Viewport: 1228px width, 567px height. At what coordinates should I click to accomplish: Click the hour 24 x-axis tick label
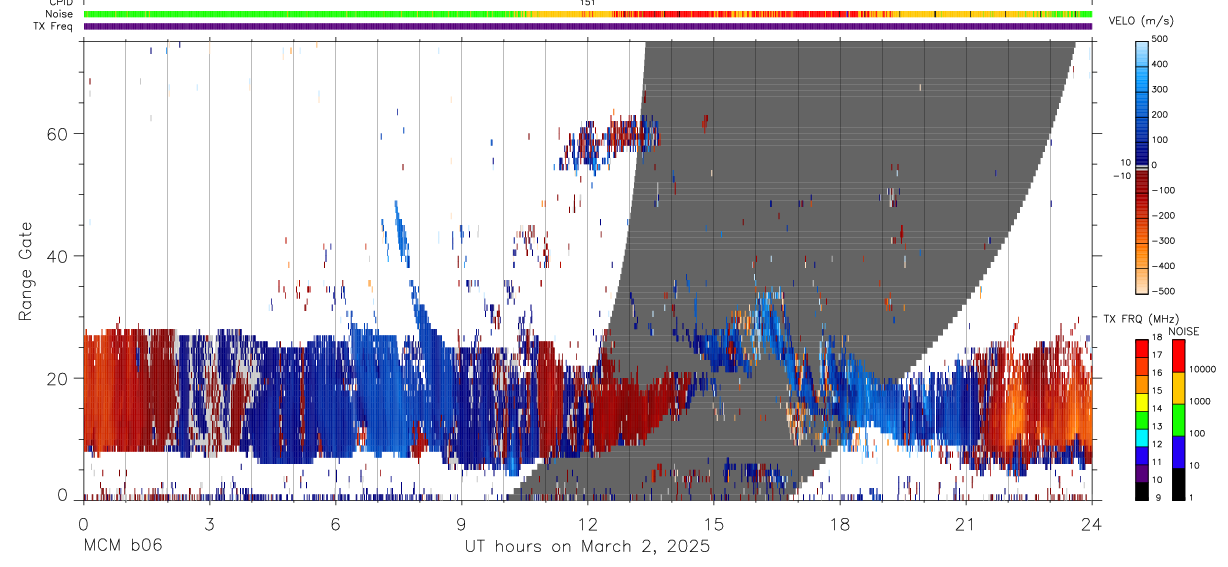pos(1091,523)
